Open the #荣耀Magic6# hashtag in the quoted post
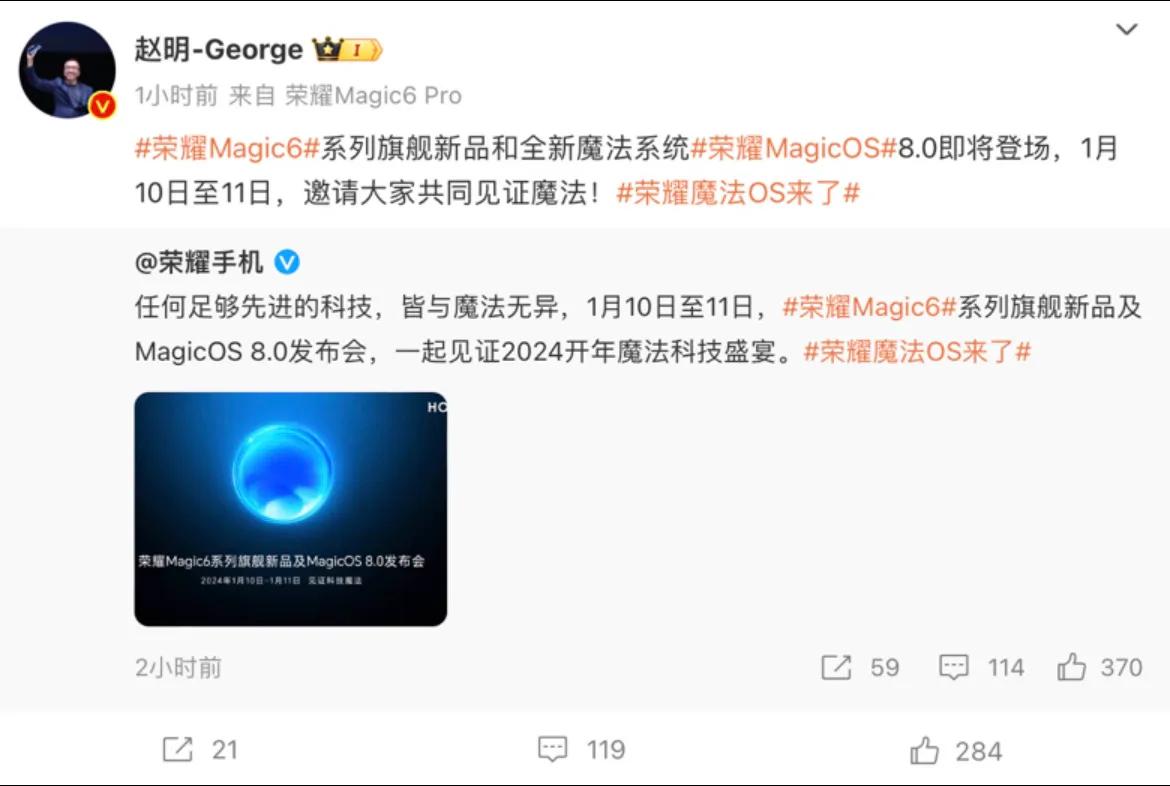 (869, 307)
